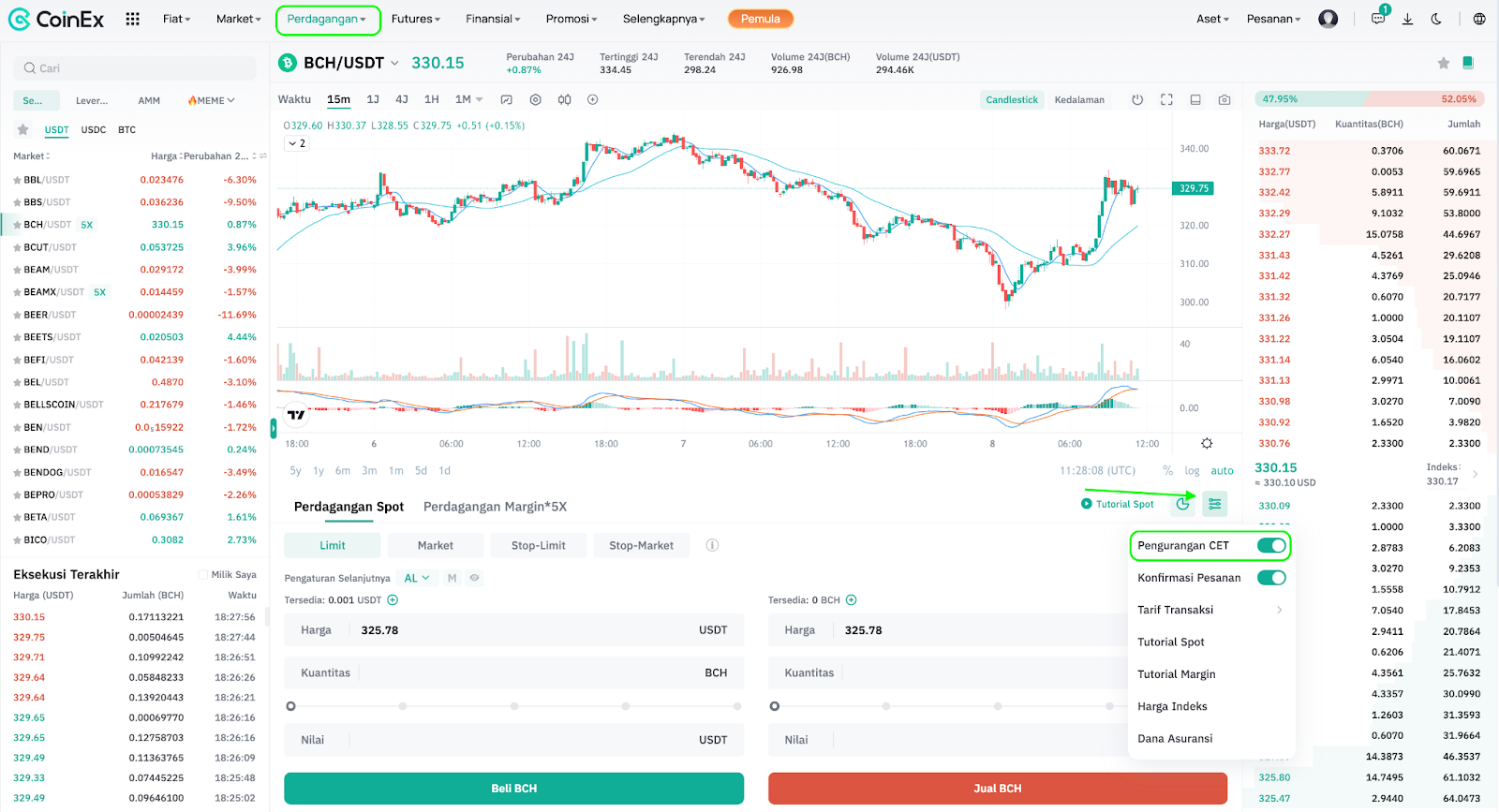Screen dimensions: 1499x812
Task: Select the BEER/USDT market row
Action: tap(135, 315)
